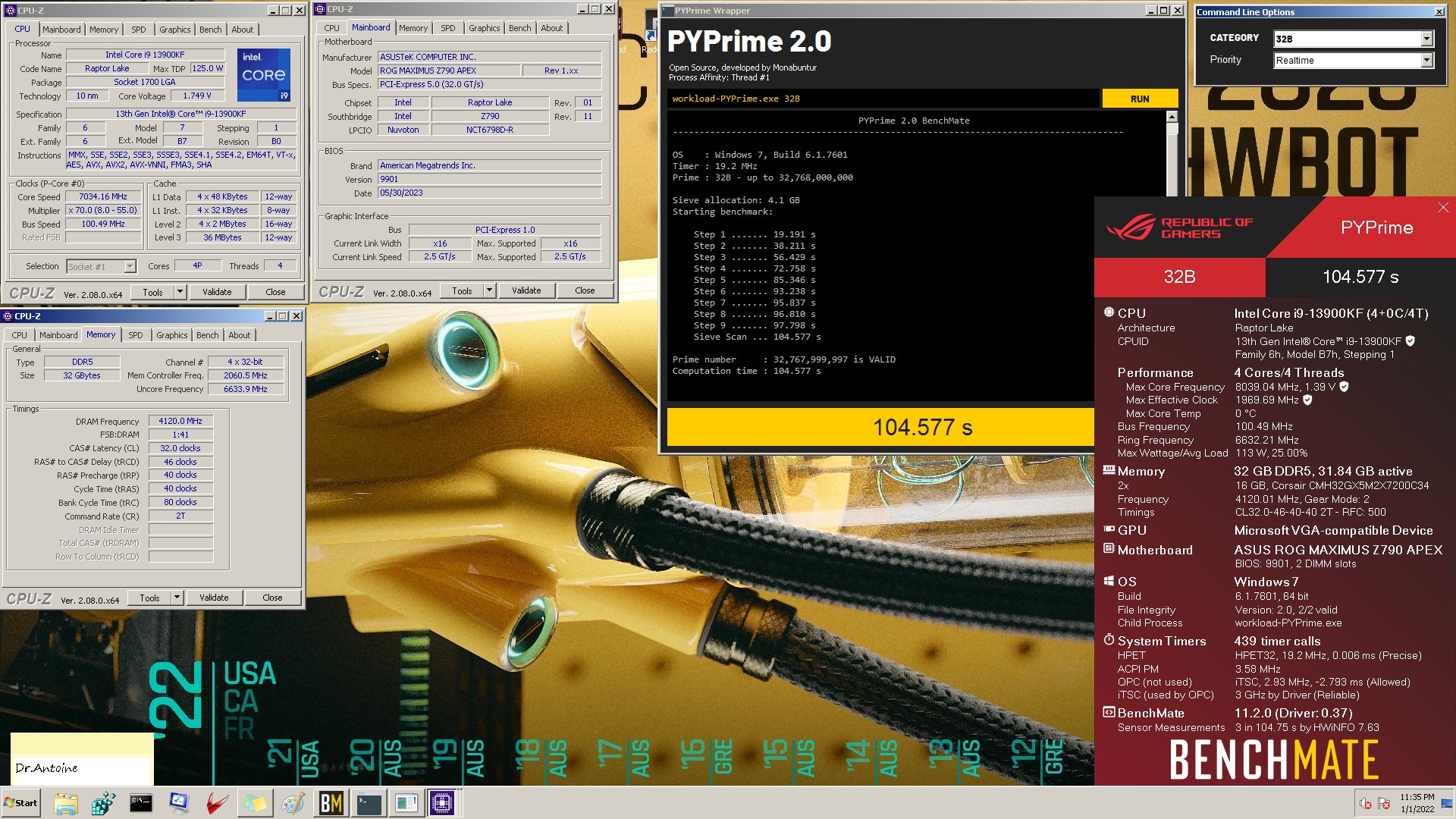This screenshot has width=1456, height=819.
Task: Click the verified shield next to 1969.69 MHz
Action: tap(1307, 400)
